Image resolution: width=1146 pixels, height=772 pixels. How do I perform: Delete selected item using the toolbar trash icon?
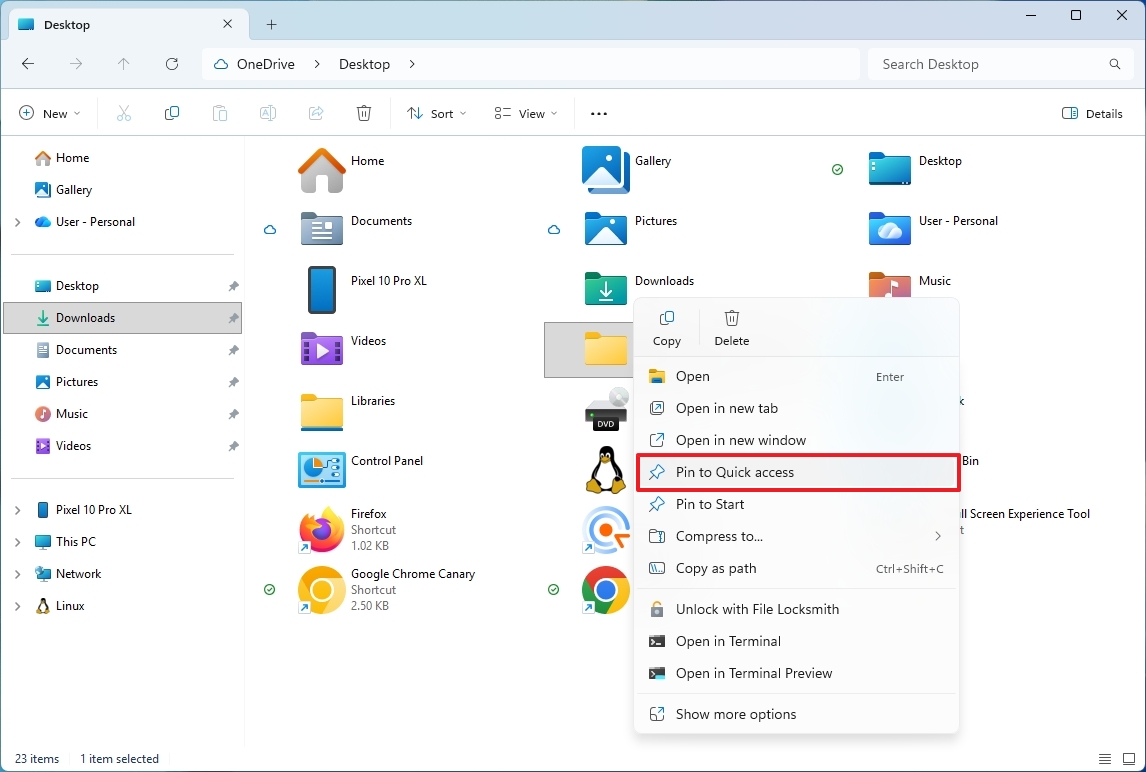tap(364, 113)
